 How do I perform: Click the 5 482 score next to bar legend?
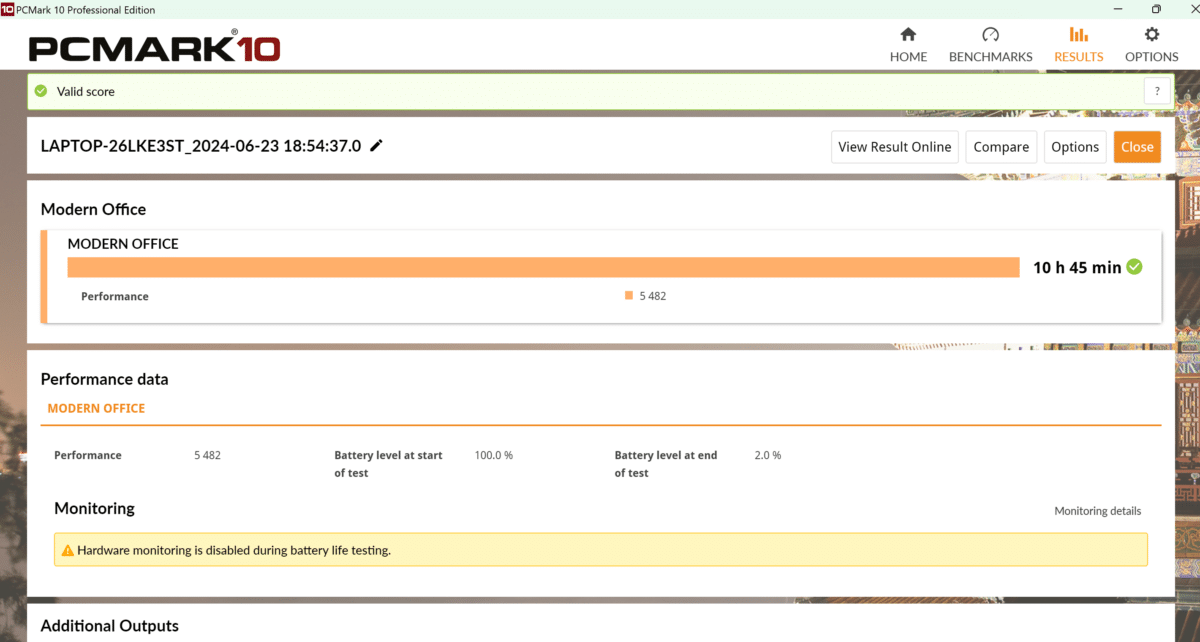click(652, 296)
